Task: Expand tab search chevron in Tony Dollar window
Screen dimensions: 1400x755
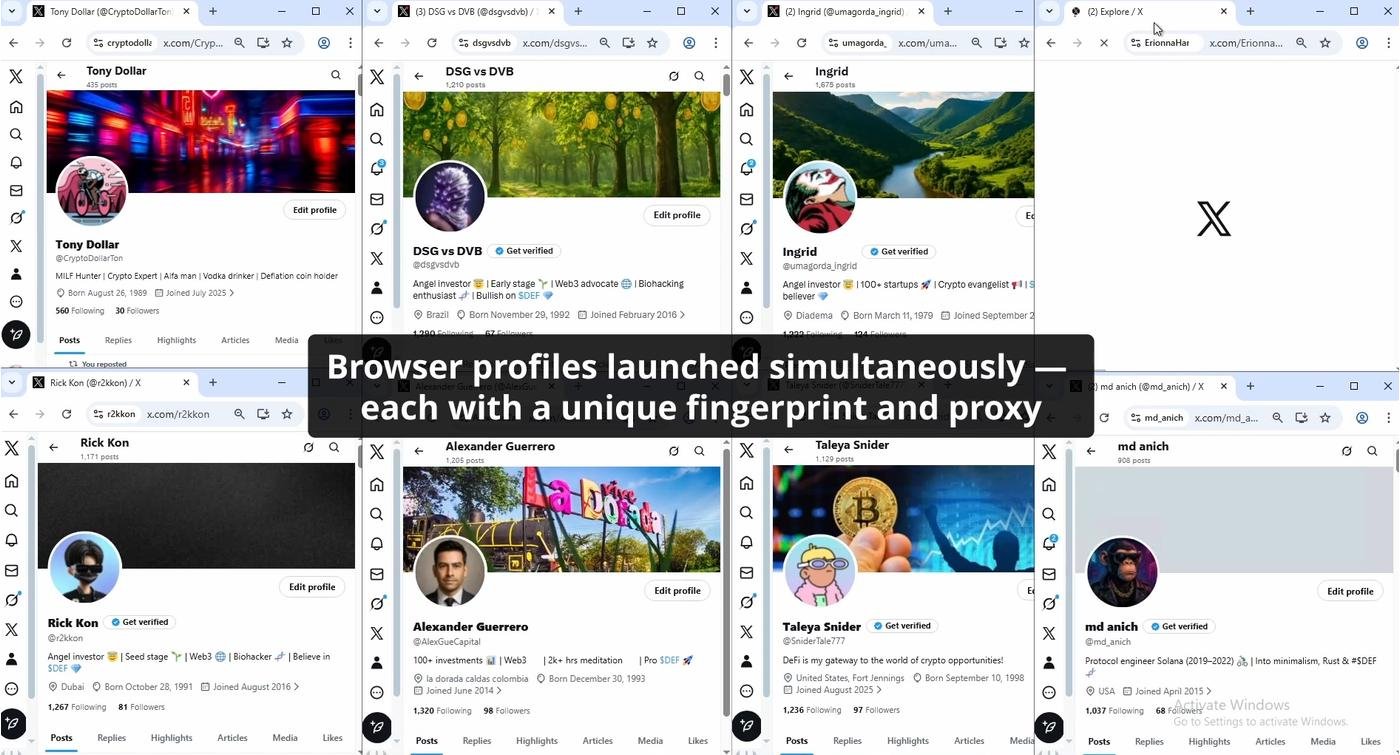Action: 12,12
